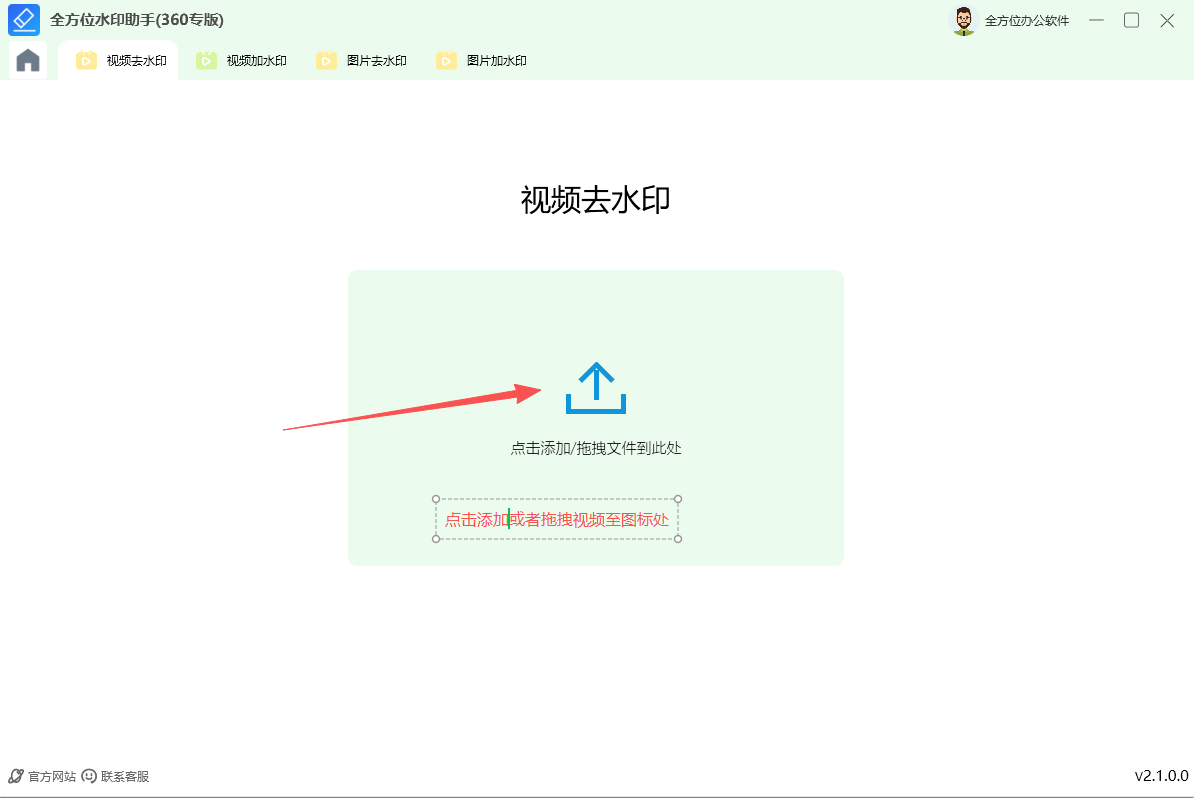
Task: Click the version number v2.1.0.0
Action: click(1160, 775)
